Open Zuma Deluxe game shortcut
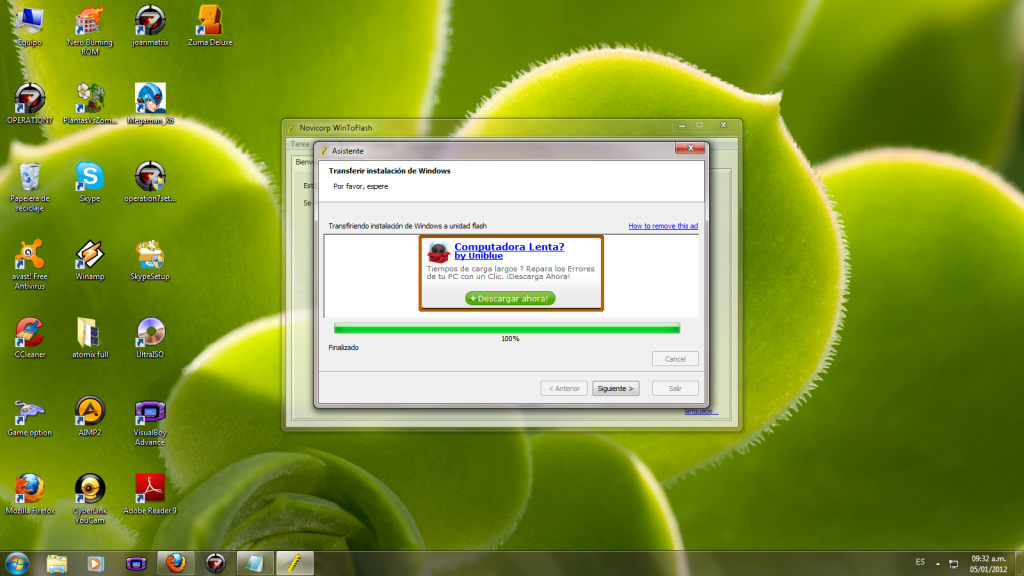The width and height of the screenshot is (1024, 576). pos(210,26)
